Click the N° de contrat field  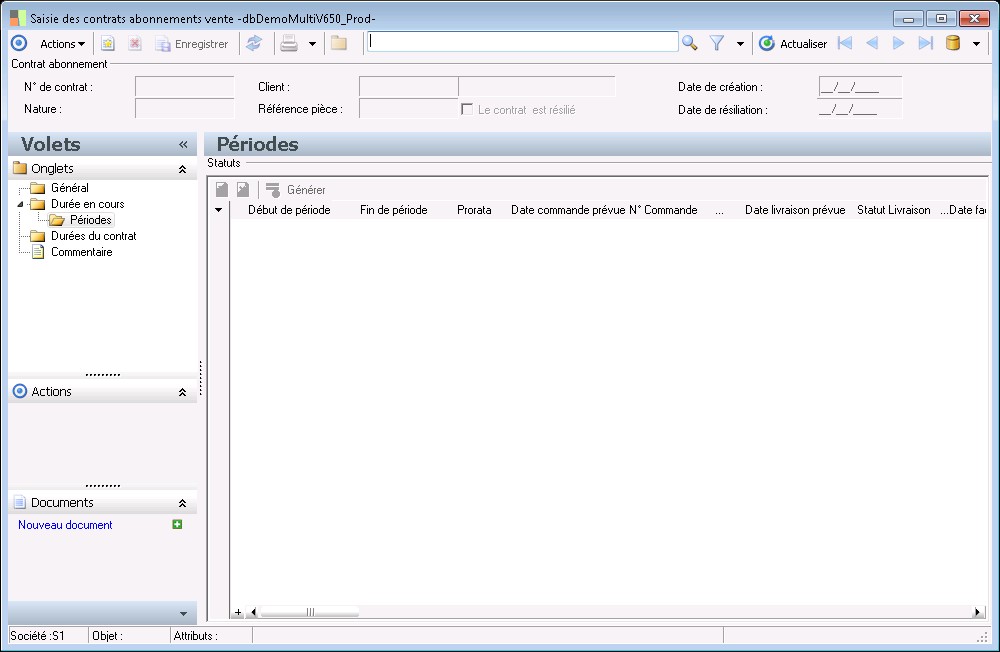point(184,87)
